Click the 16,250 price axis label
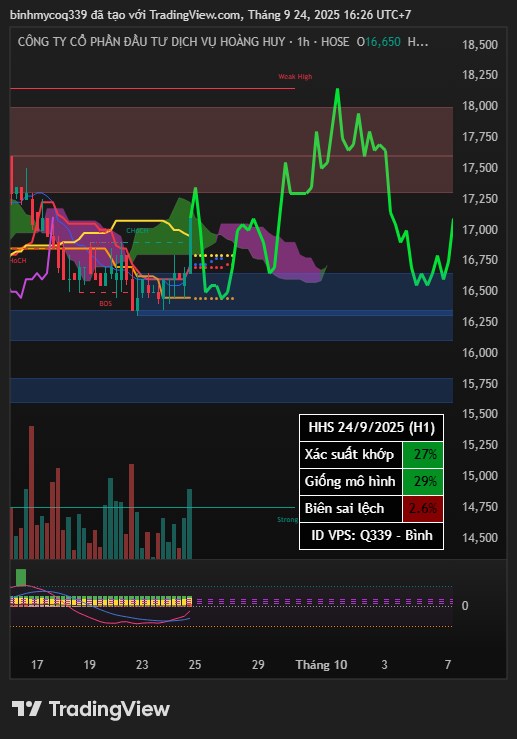 click(480, 321)
